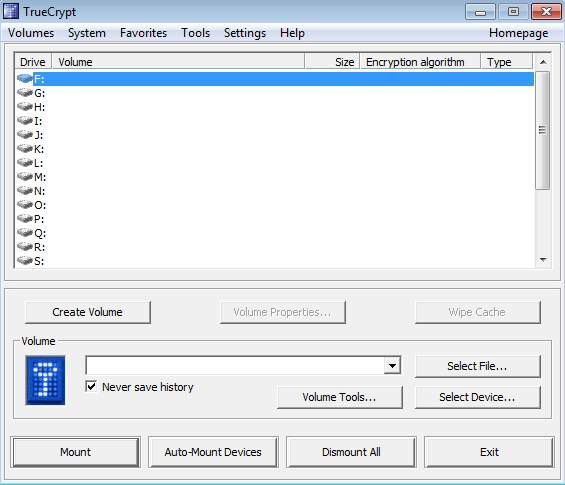Image resolution: width=565 pixels, height=485 pixels.
Task: Select the I: drive icon
Action: 25,121
